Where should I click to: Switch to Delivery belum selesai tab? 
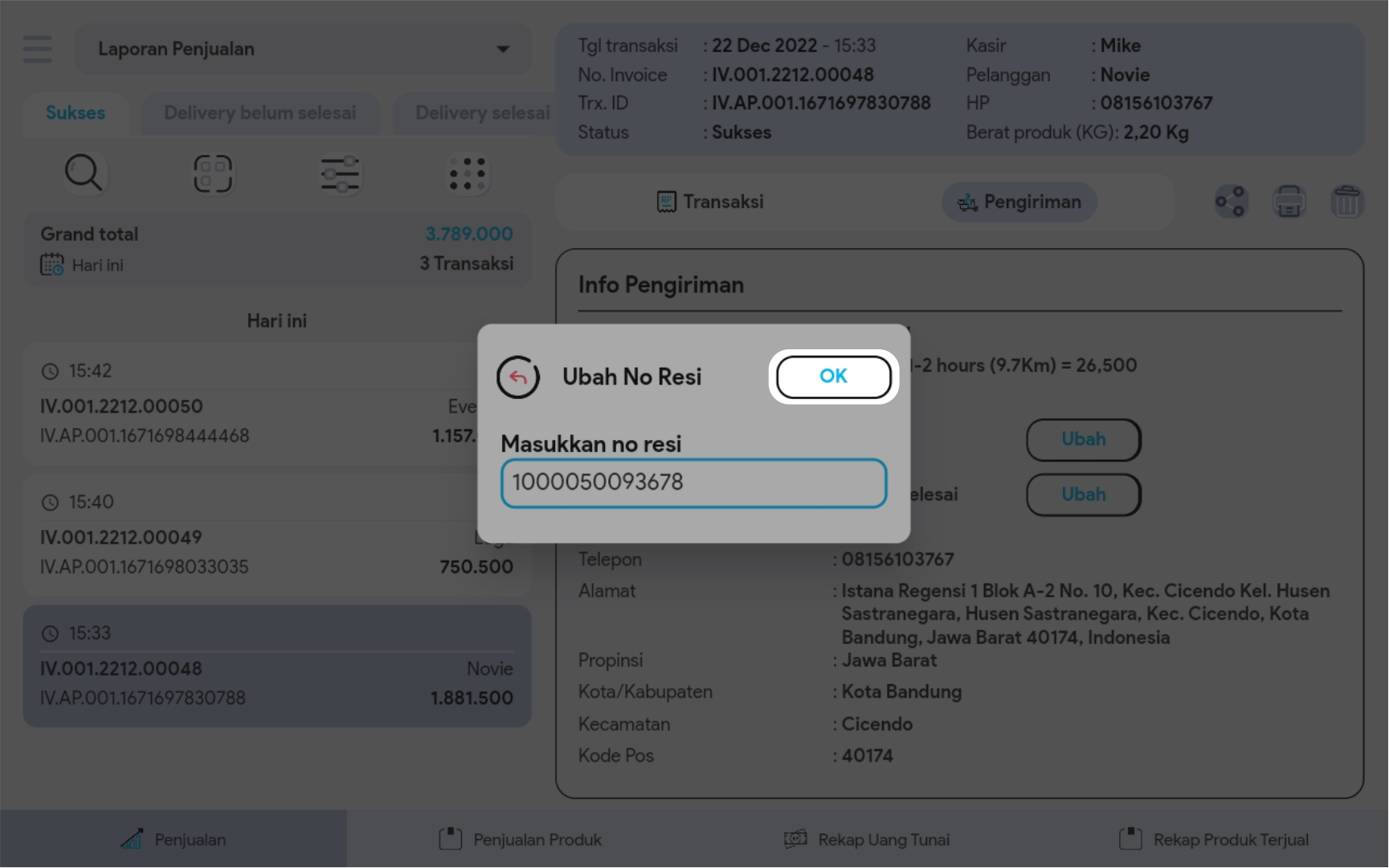(259, 113)
